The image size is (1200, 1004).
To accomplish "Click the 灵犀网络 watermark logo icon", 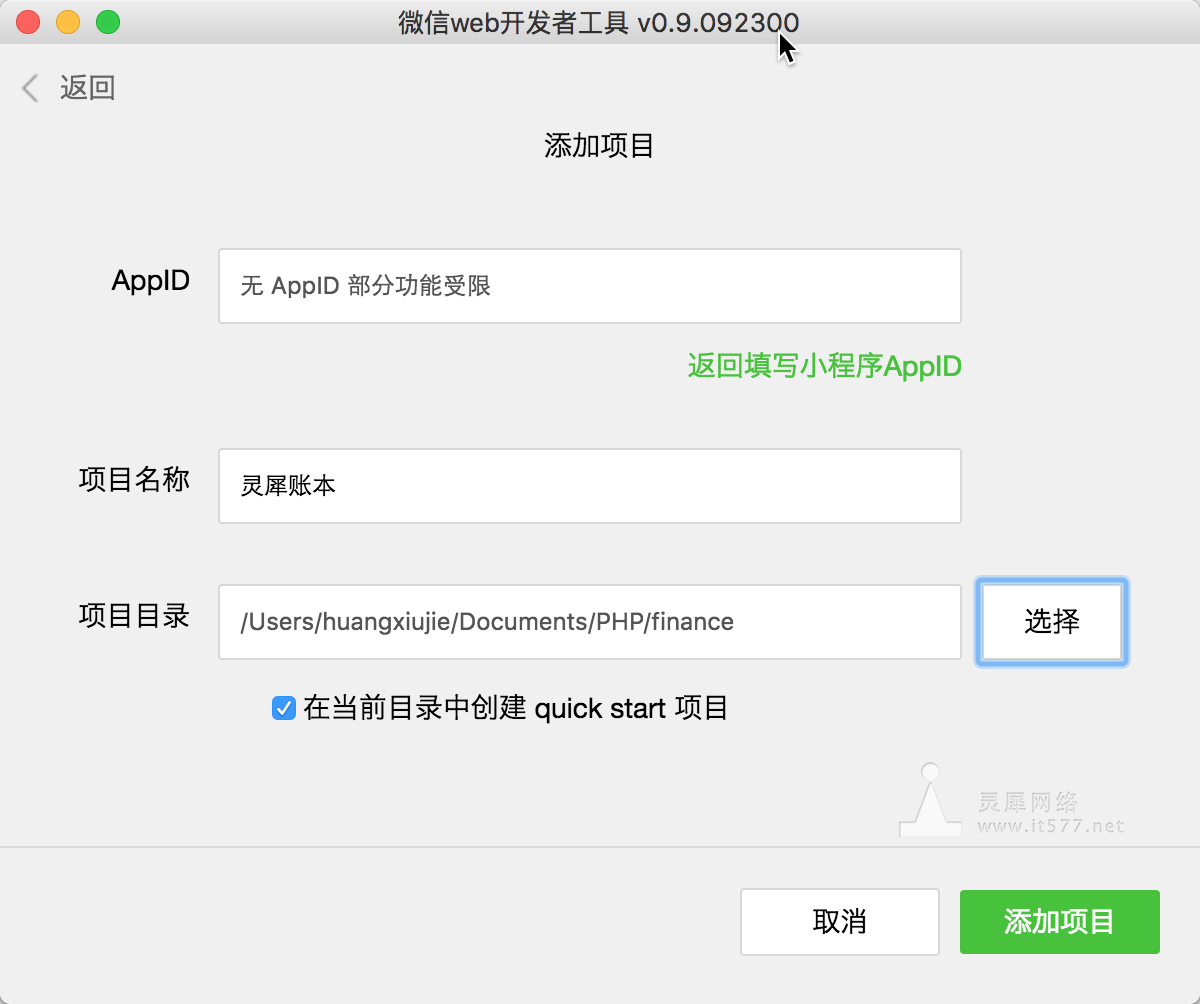I will pos(930,802).
